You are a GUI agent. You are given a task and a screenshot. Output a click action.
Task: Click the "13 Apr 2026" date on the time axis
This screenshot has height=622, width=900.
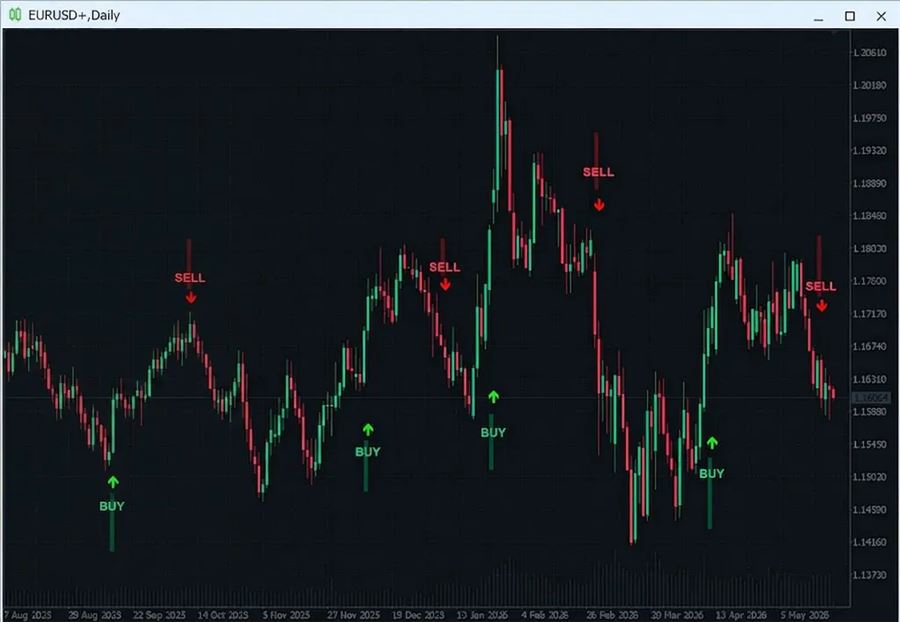click(x=741, y=615)
